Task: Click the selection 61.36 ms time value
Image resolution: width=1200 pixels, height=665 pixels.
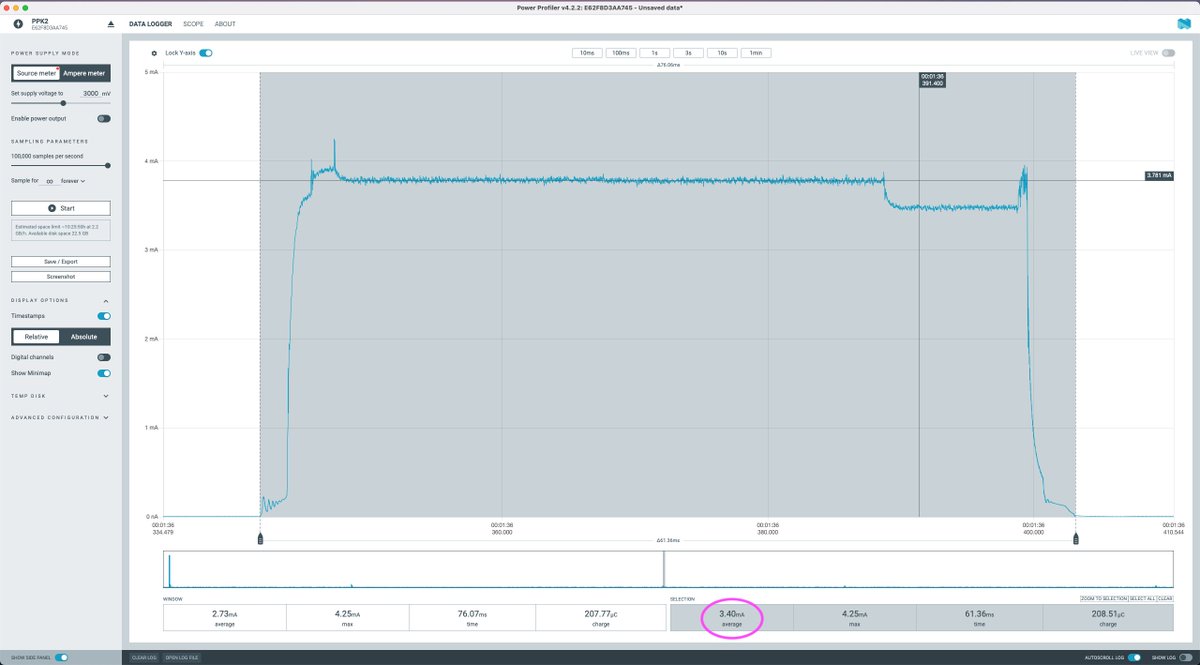Action: [980, 614]
